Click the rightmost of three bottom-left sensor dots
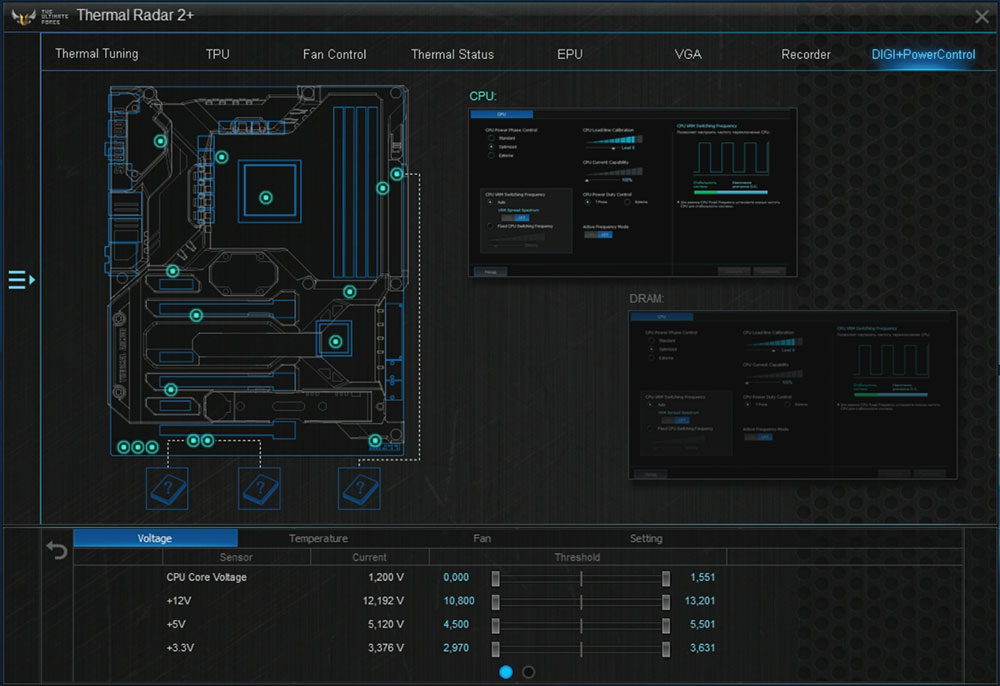 pyautogui.click(x=152, y=447)
